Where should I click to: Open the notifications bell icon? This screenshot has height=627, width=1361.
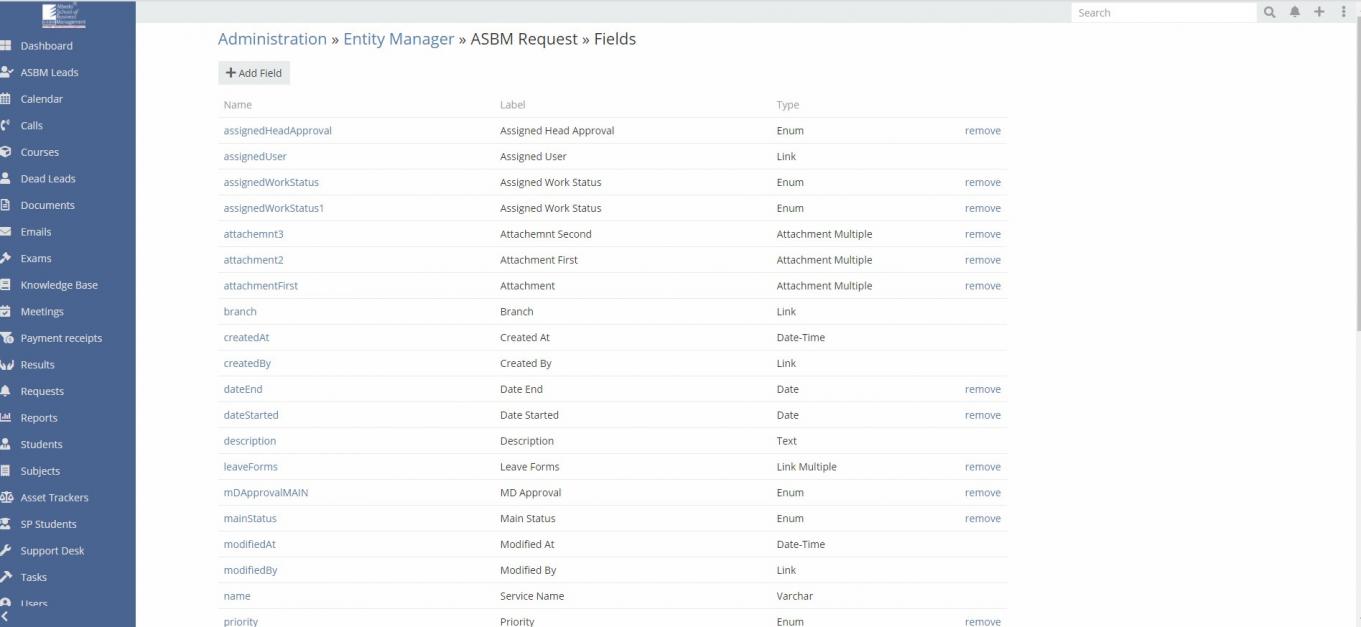click(1295, 13)
